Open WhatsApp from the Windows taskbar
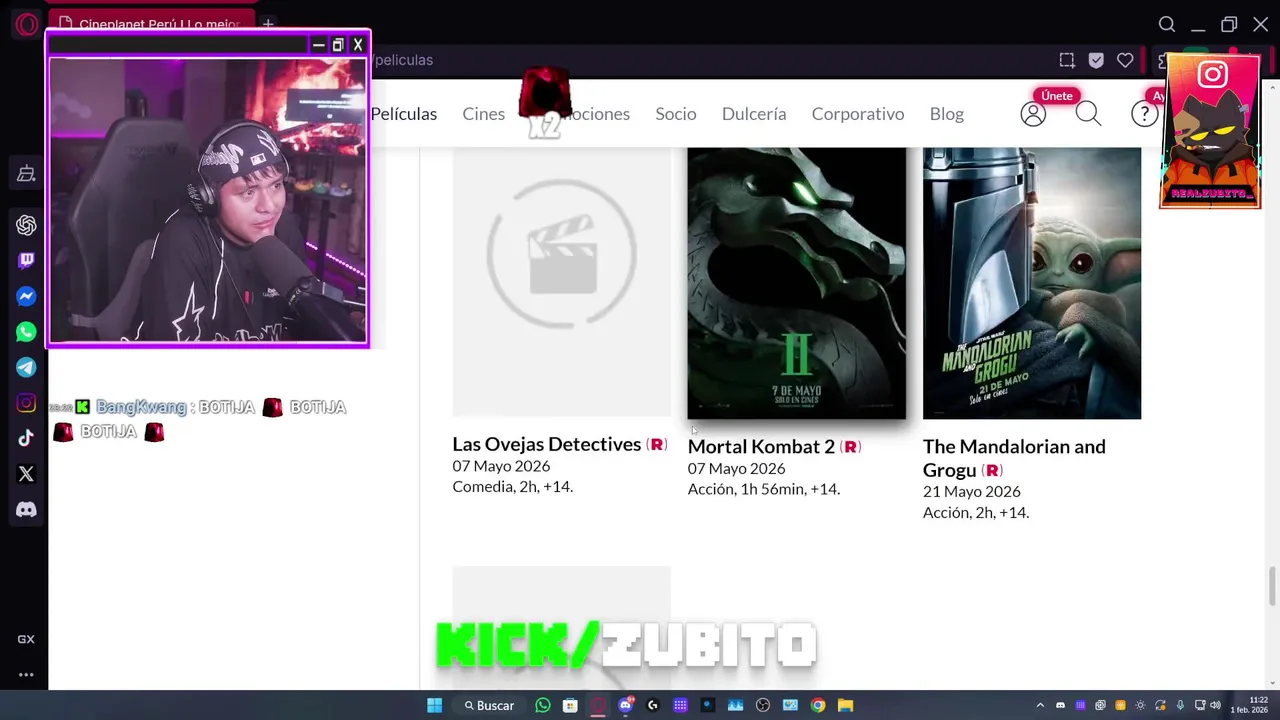This screenshot has height=720, width=1280. click(x=543, y=705)
